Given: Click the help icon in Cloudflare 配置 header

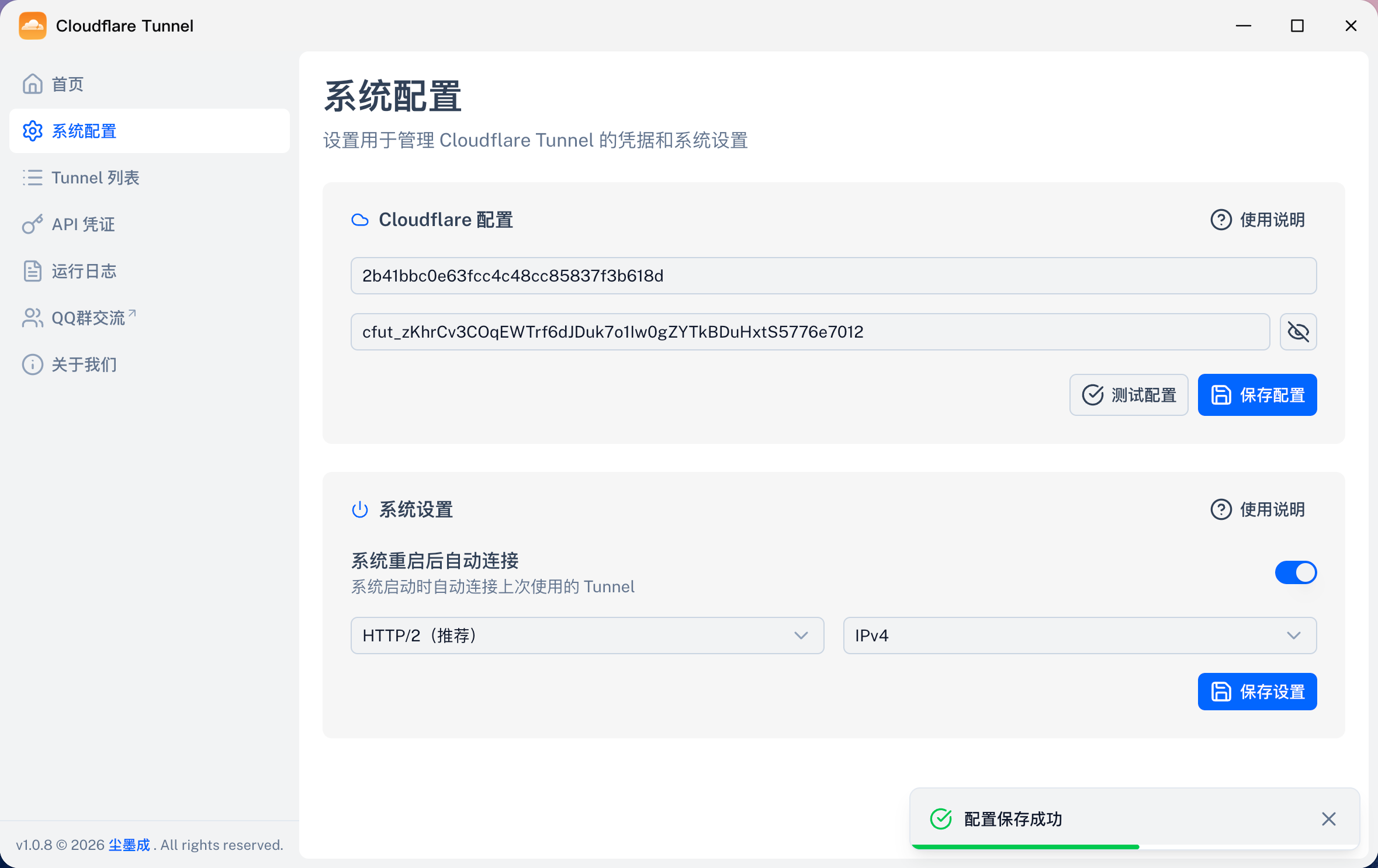Looking at the screenshot, I should [x=1221, y=220].
